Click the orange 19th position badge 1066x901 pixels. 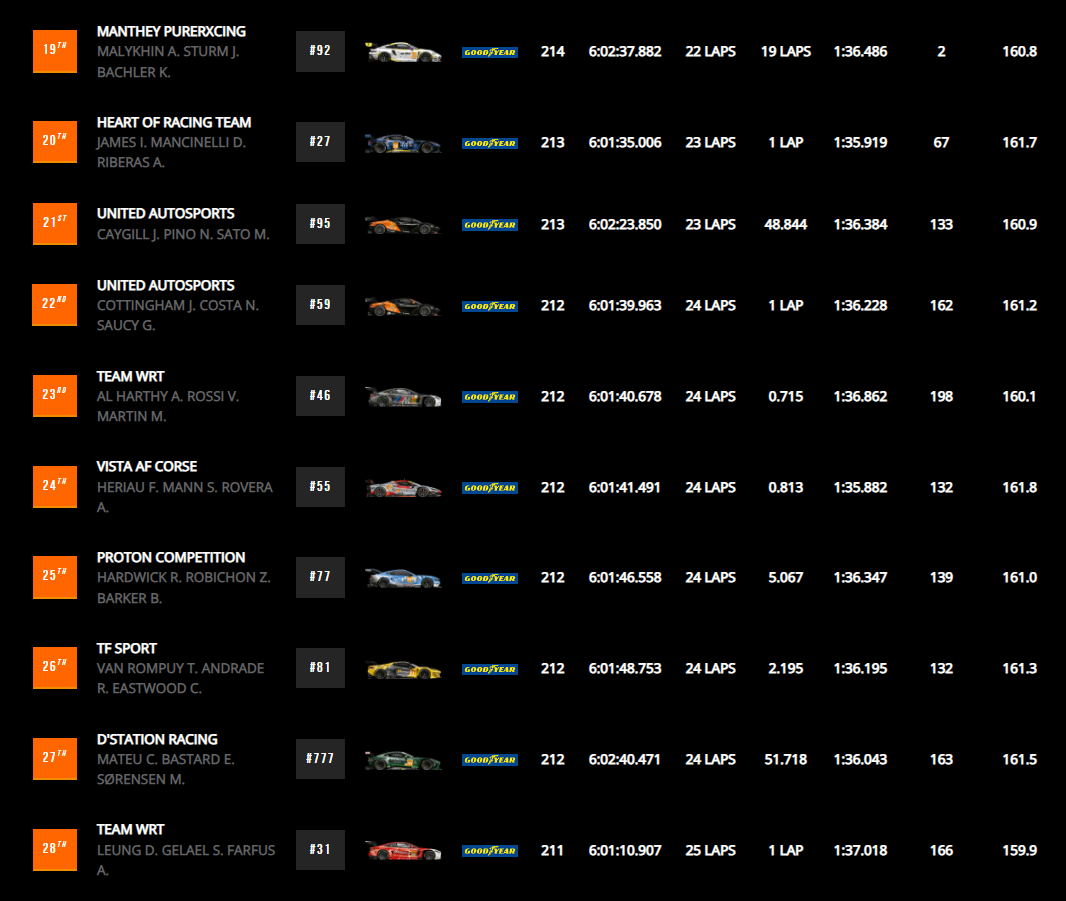point(55,51)
